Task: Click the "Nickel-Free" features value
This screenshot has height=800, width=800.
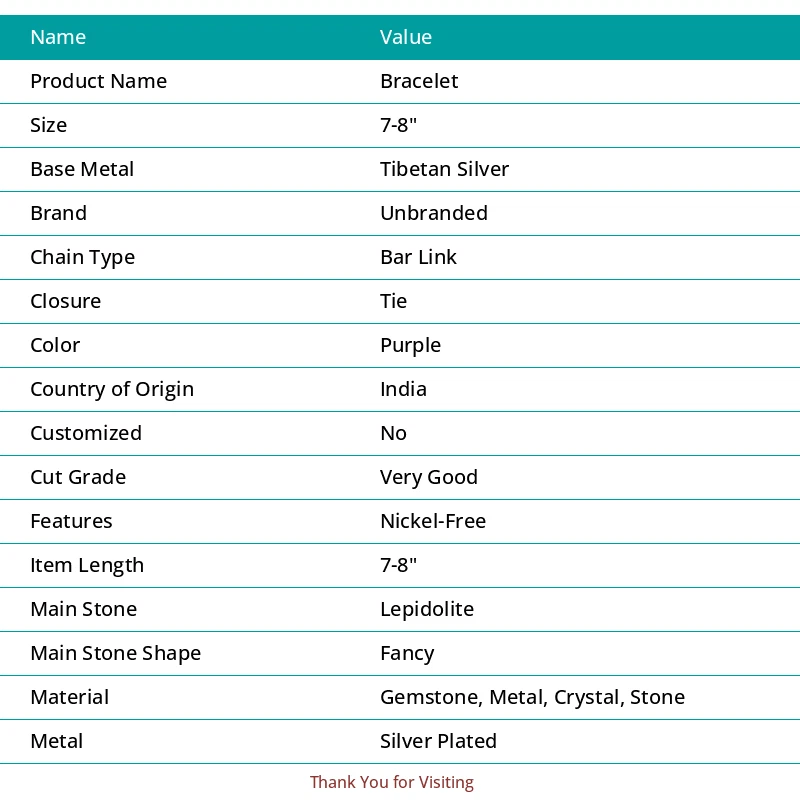Action: [x=433, y=521]
